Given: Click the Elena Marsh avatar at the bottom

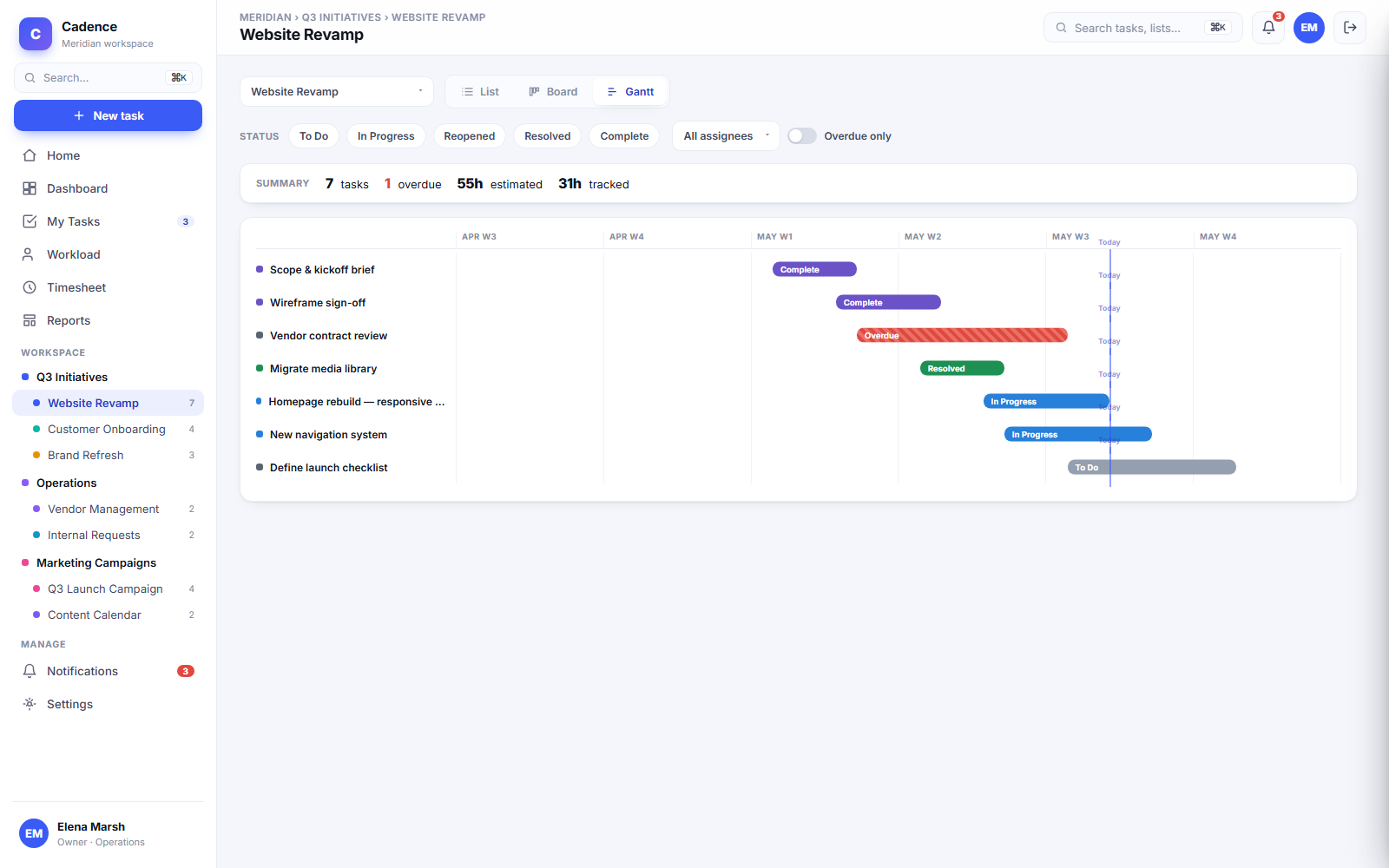Looking at the screenshot, I should [34, 833].
